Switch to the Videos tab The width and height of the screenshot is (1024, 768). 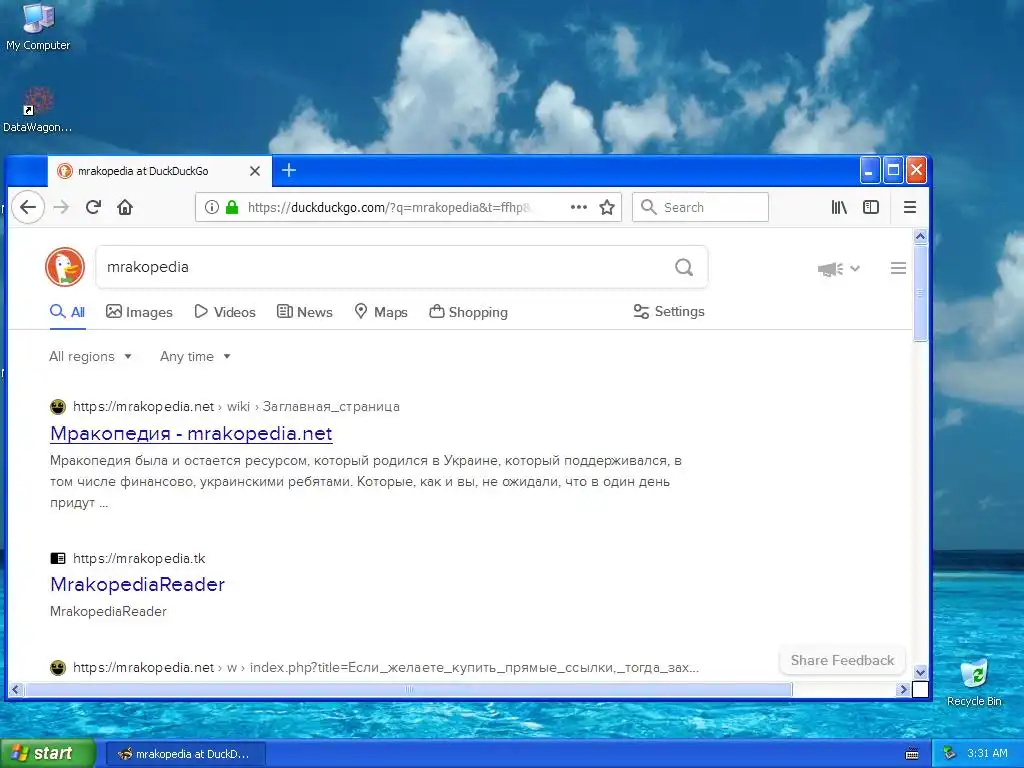tap(225, 312)
